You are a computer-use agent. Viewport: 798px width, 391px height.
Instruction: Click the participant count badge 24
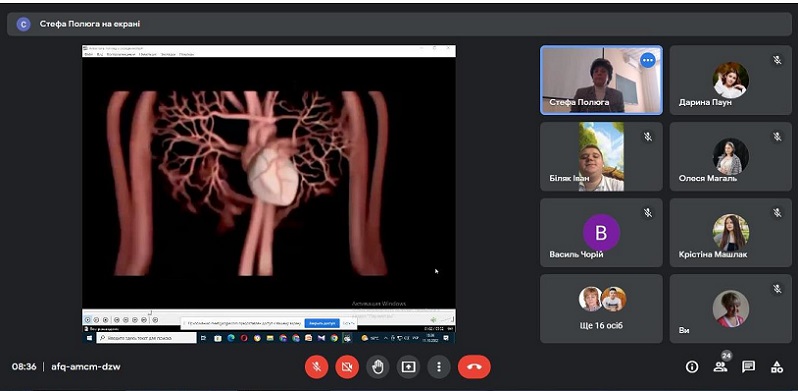click(726, 356)
